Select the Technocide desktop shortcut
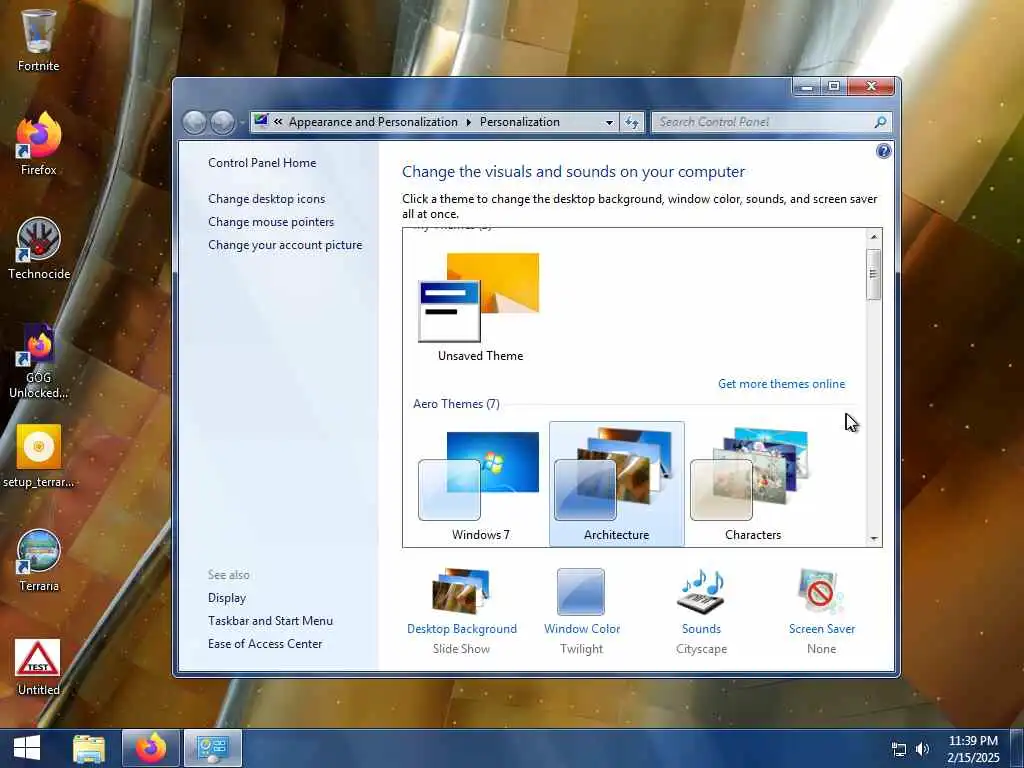Image resolution: width=1024 pixels, height=768 pixels. tap(39, 248)
